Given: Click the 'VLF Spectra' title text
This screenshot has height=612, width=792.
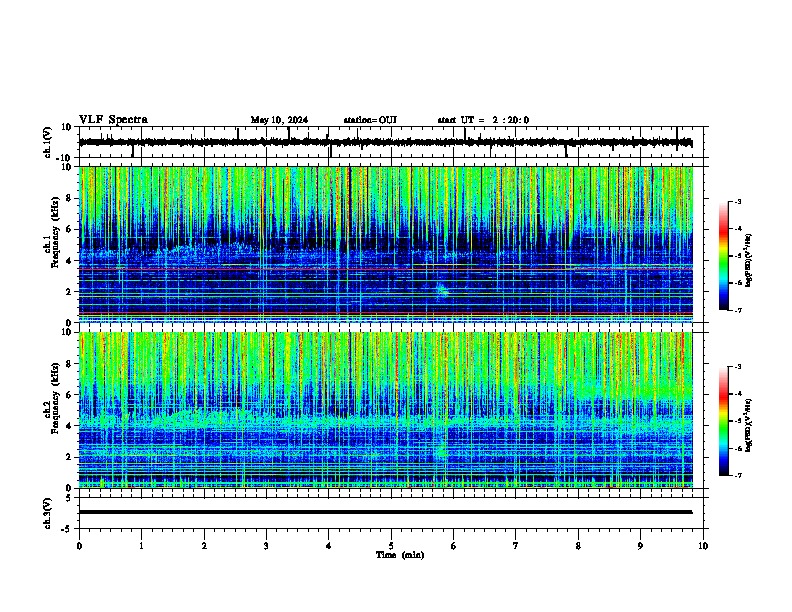Looking at the screenshot, I should (113, 120).
